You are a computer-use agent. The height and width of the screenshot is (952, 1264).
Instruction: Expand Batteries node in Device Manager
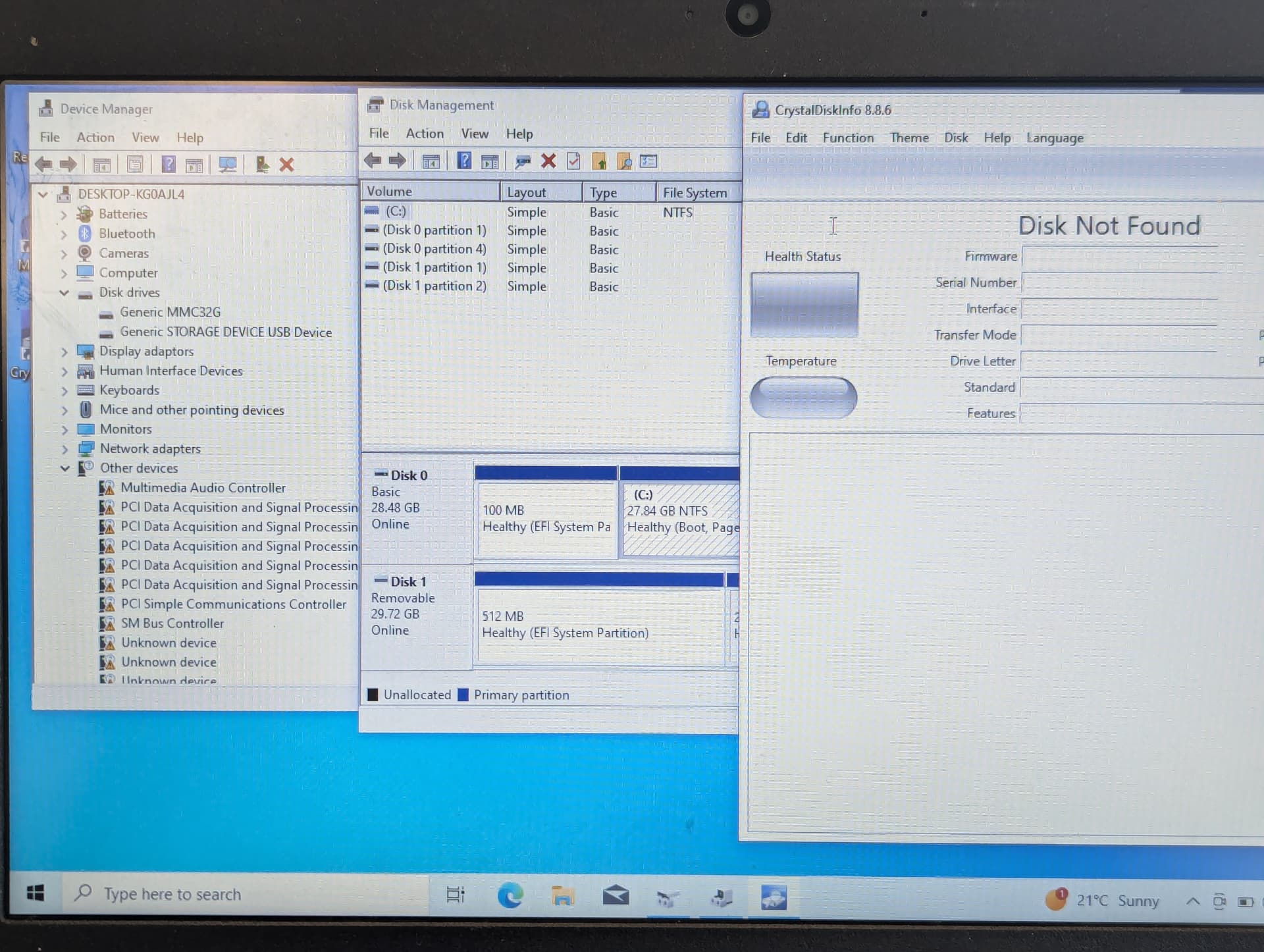pyautogui.click(x=64, y=215)
